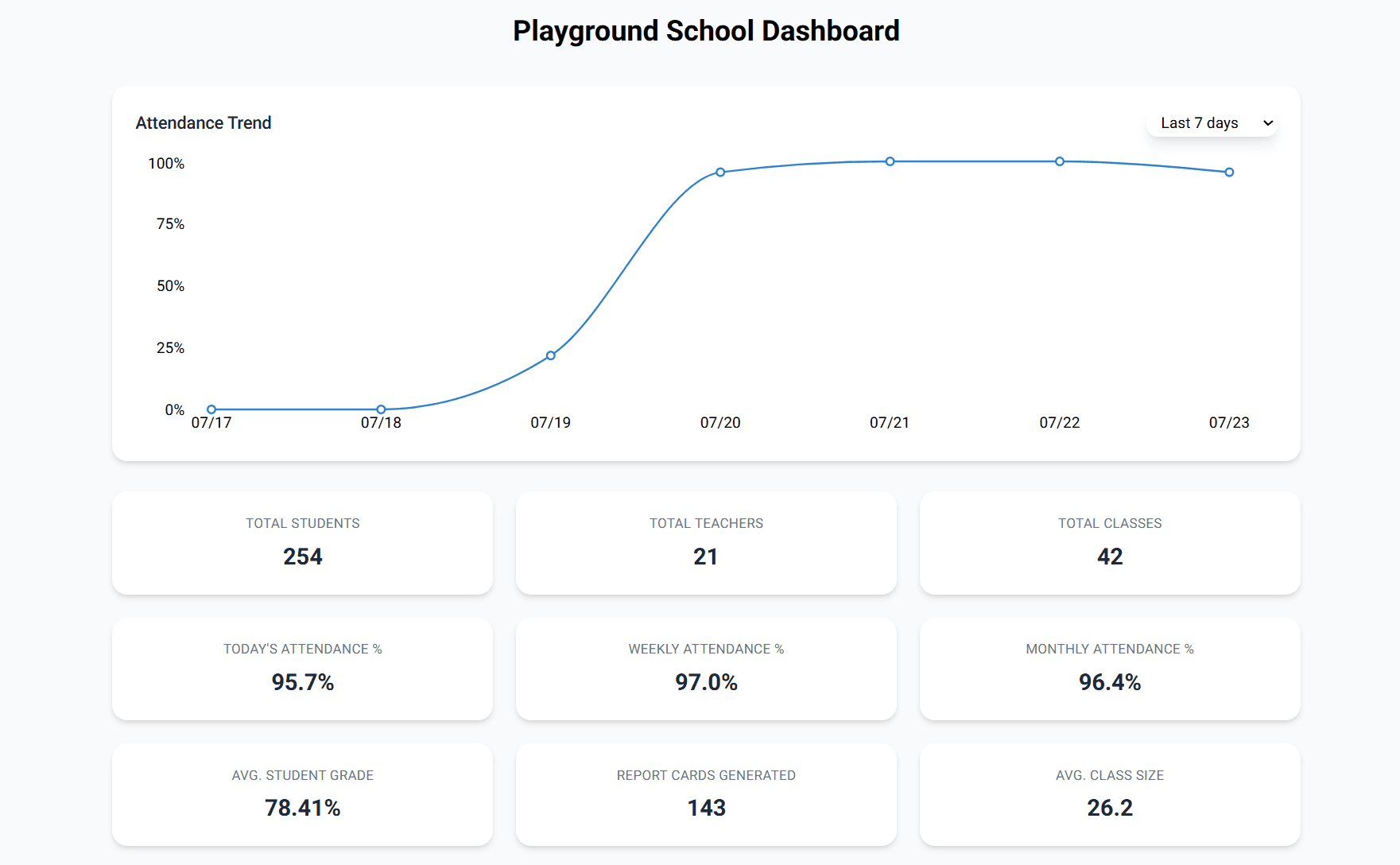Image resolution: width=1400 pixels, height=865 pixels.
Task: Open the Total Students card
Action: click(302, 543)
